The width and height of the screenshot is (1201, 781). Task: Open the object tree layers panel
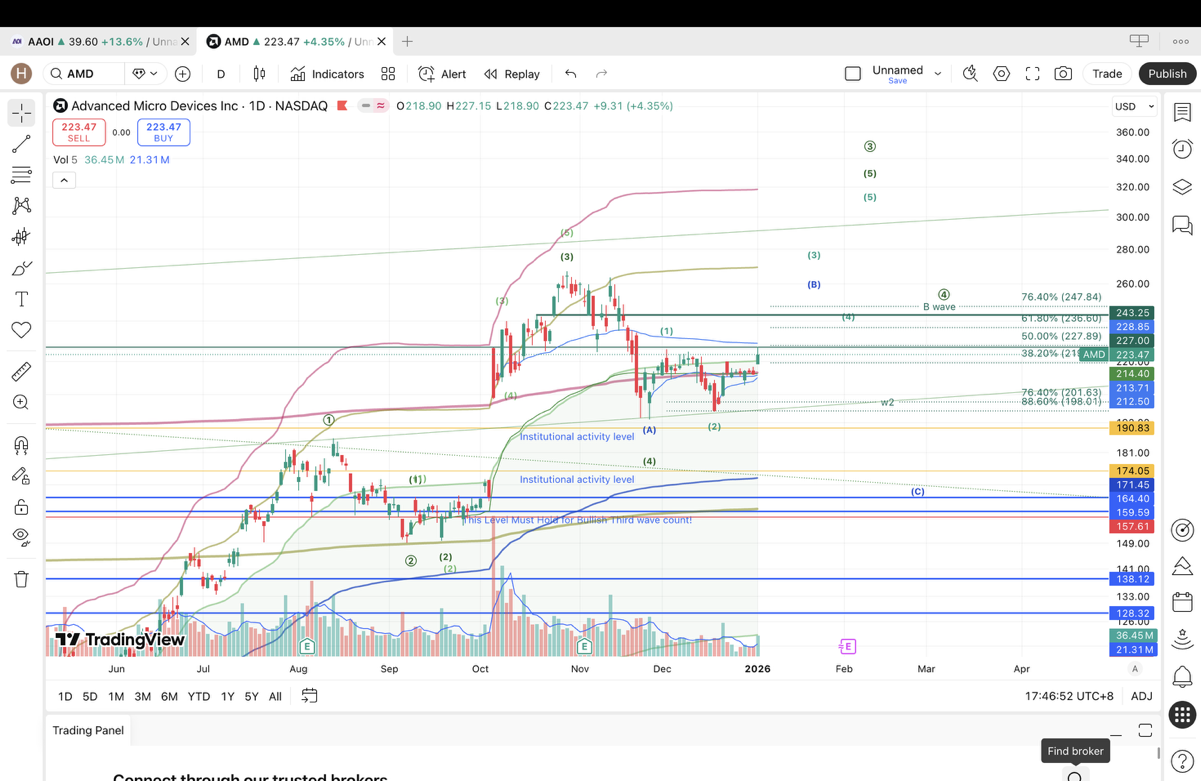coord(1182,187)
